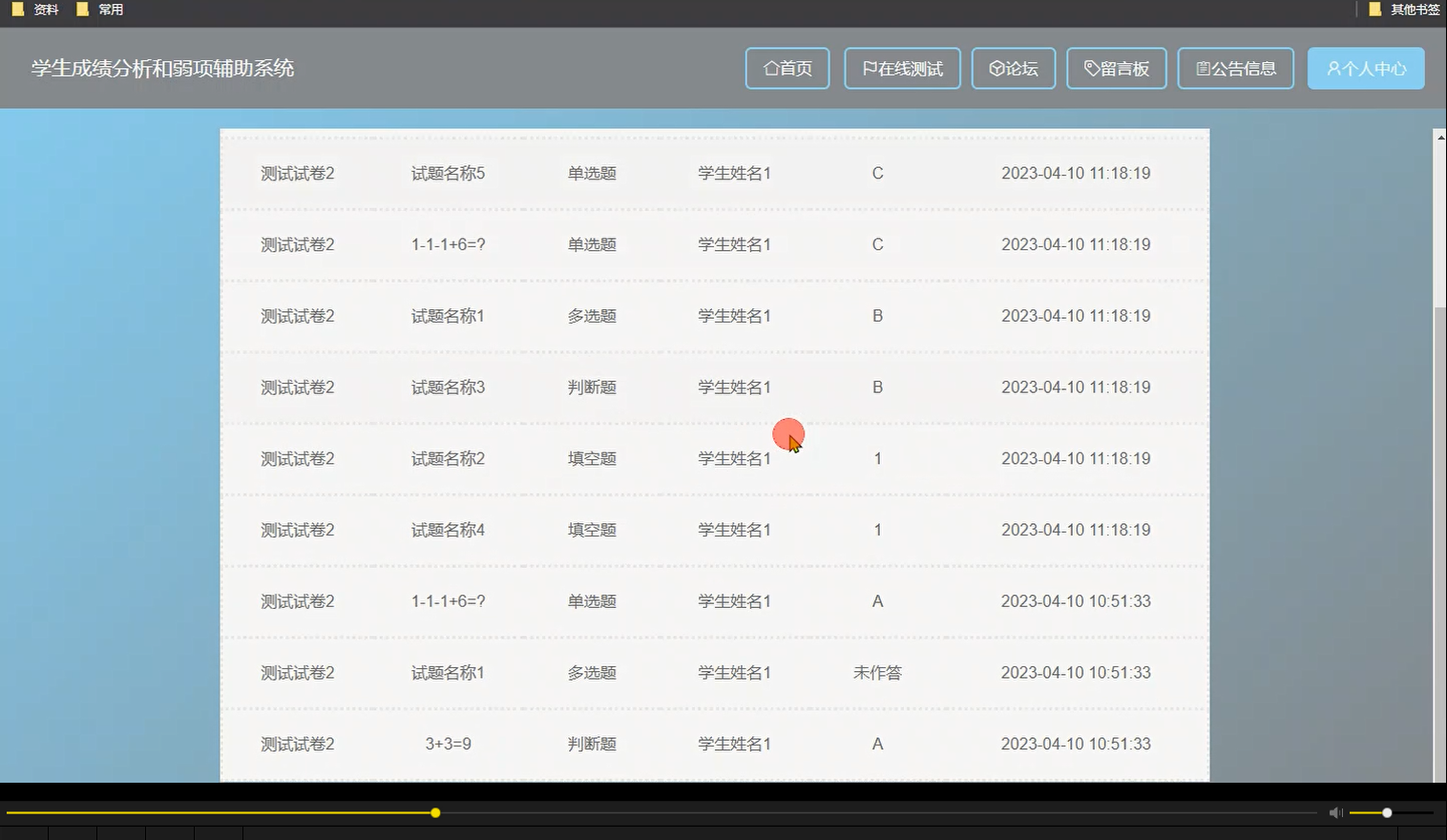Click answer A in 3+3=9 row
The height and width of the screenshot is (840, 1447).
(877, 744)
